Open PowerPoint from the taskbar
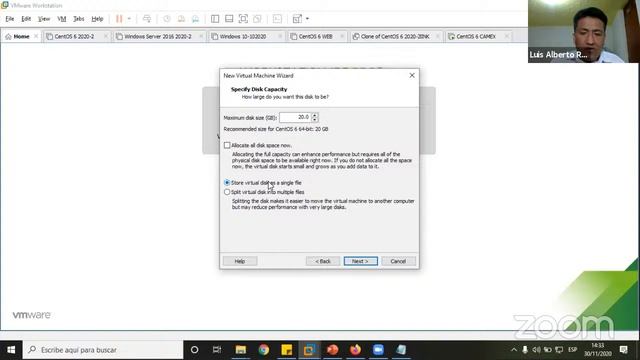This screenshot has width=640, height=360. 332,350
